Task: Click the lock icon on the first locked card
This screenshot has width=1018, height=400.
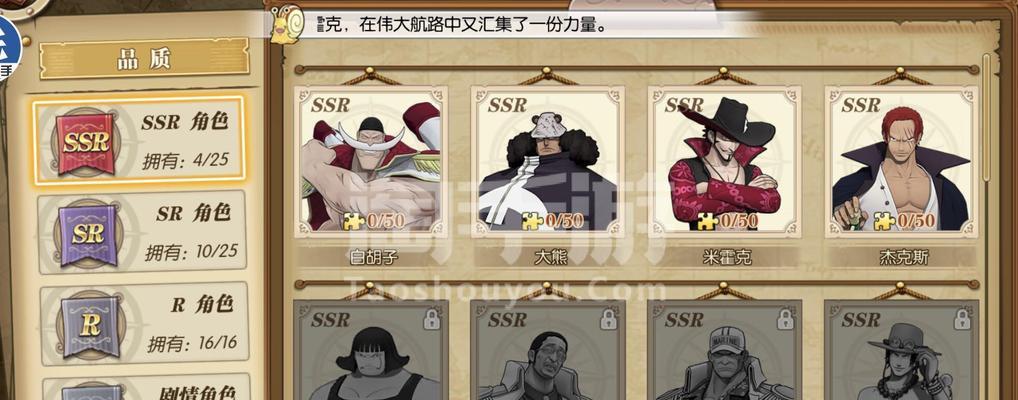Action: coord(430,319)
